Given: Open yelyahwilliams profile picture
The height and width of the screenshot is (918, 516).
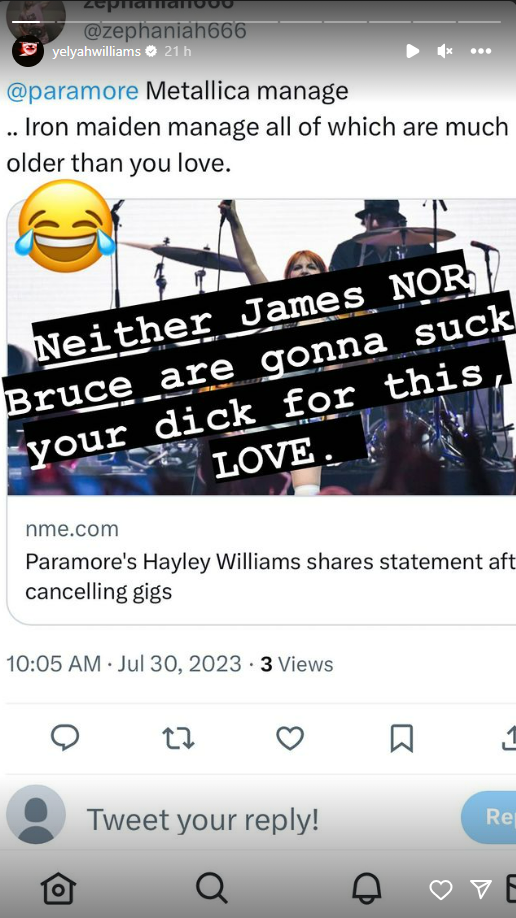Looking at the screenshot, I should (28, 51).
